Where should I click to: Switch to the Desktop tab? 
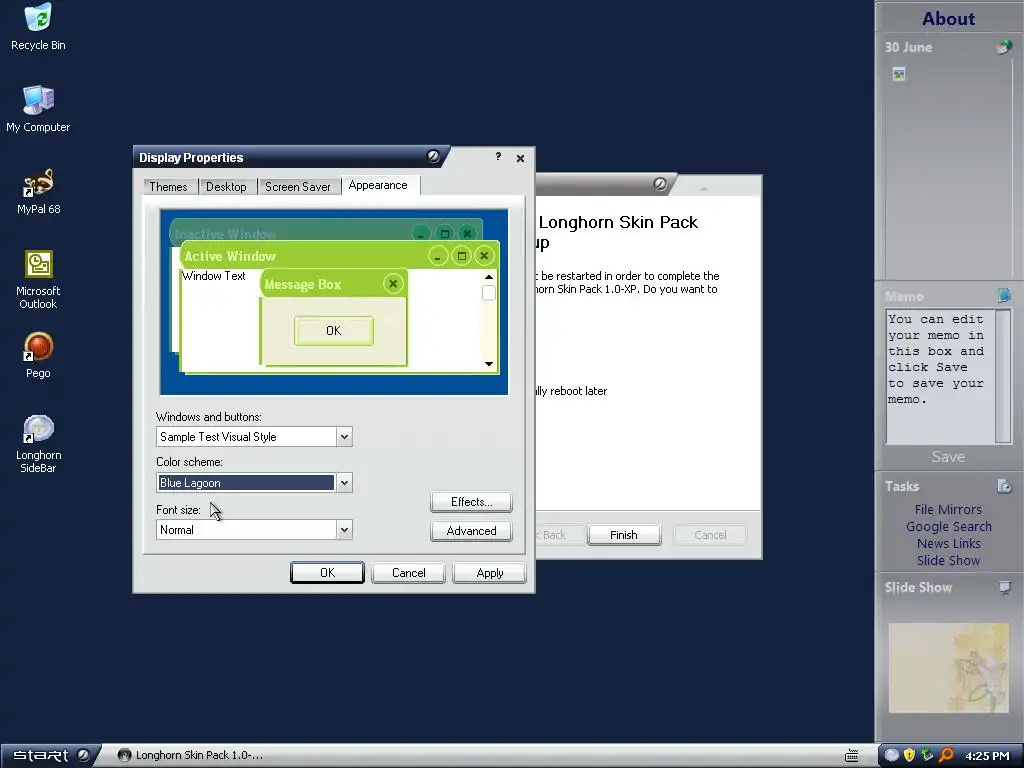pyautogui.click(x=226, y=187)
